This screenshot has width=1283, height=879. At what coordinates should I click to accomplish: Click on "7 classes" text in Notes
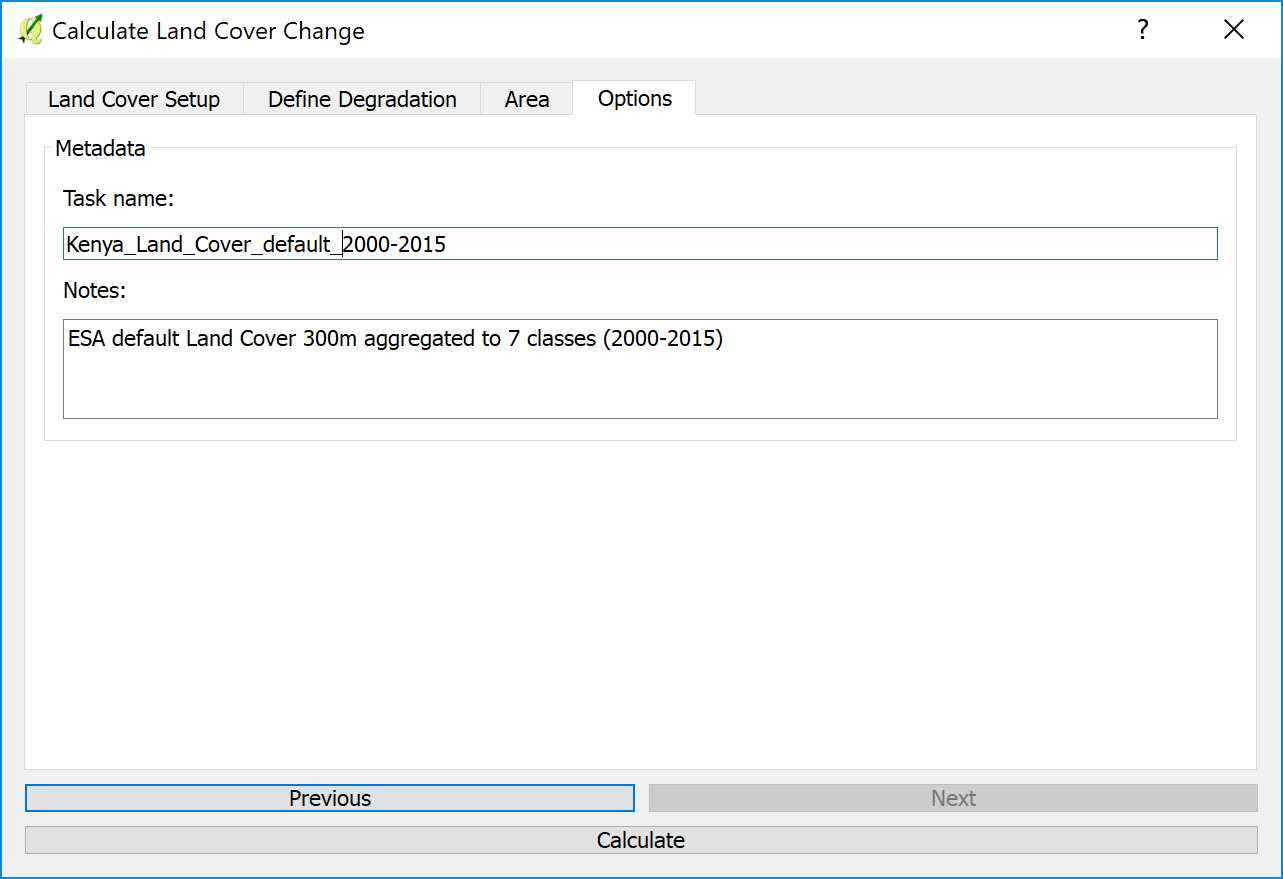pos(552,339)
